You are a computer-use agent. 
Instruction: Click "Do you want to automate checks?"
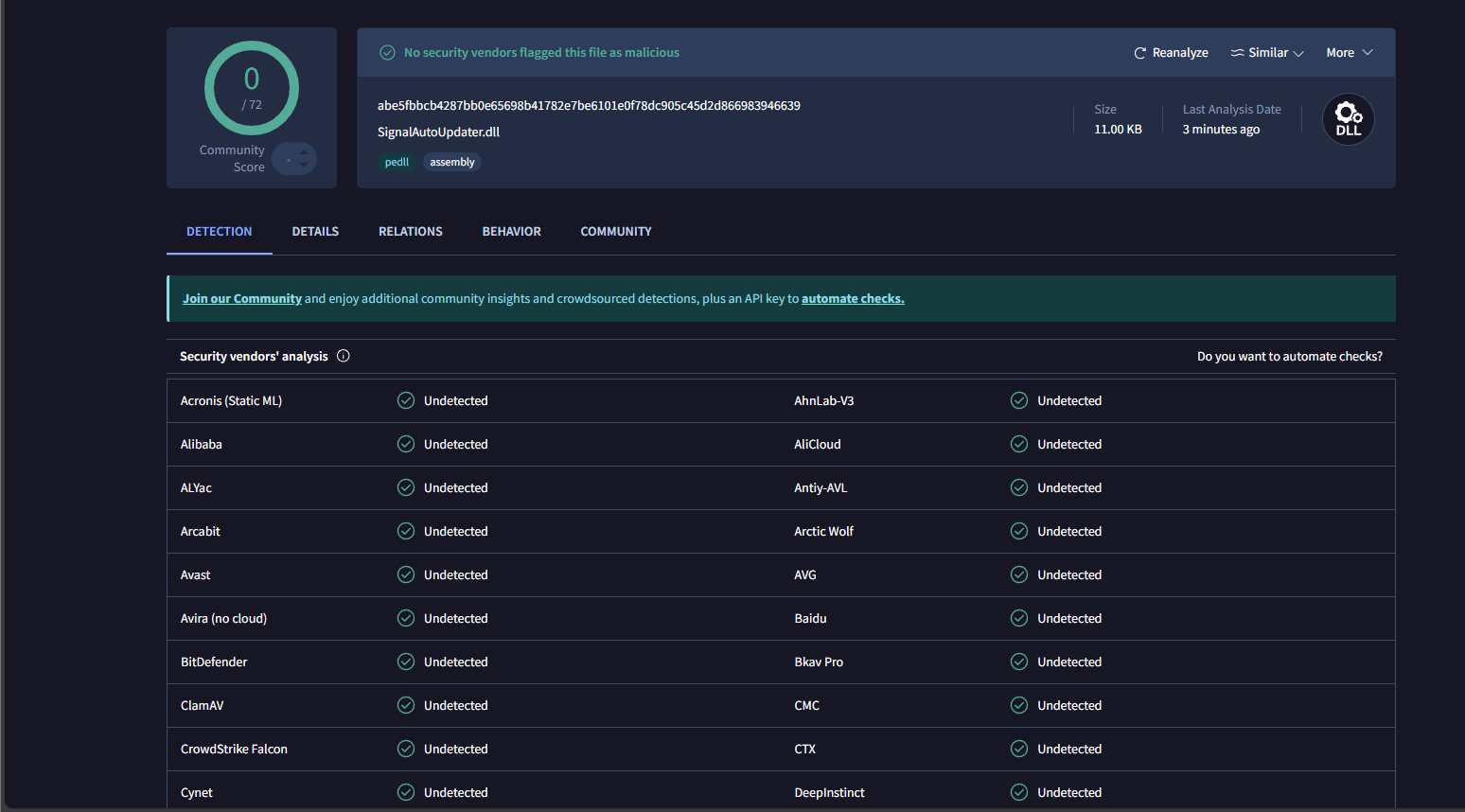point(1290,356)
